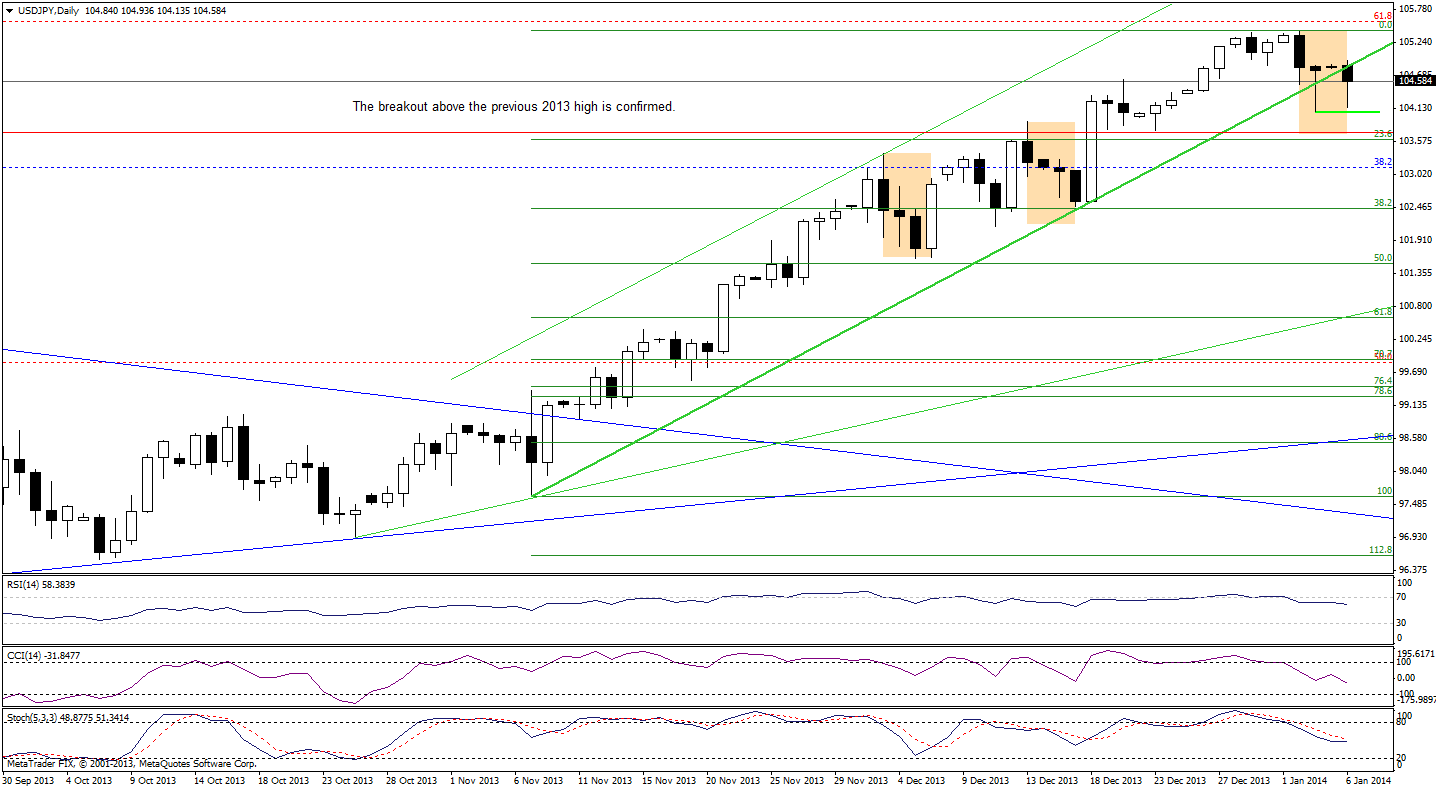Click the CCI(14) -31.8477 indicator label
This screenshot has height=789, width=1436.
pos(45,654)
